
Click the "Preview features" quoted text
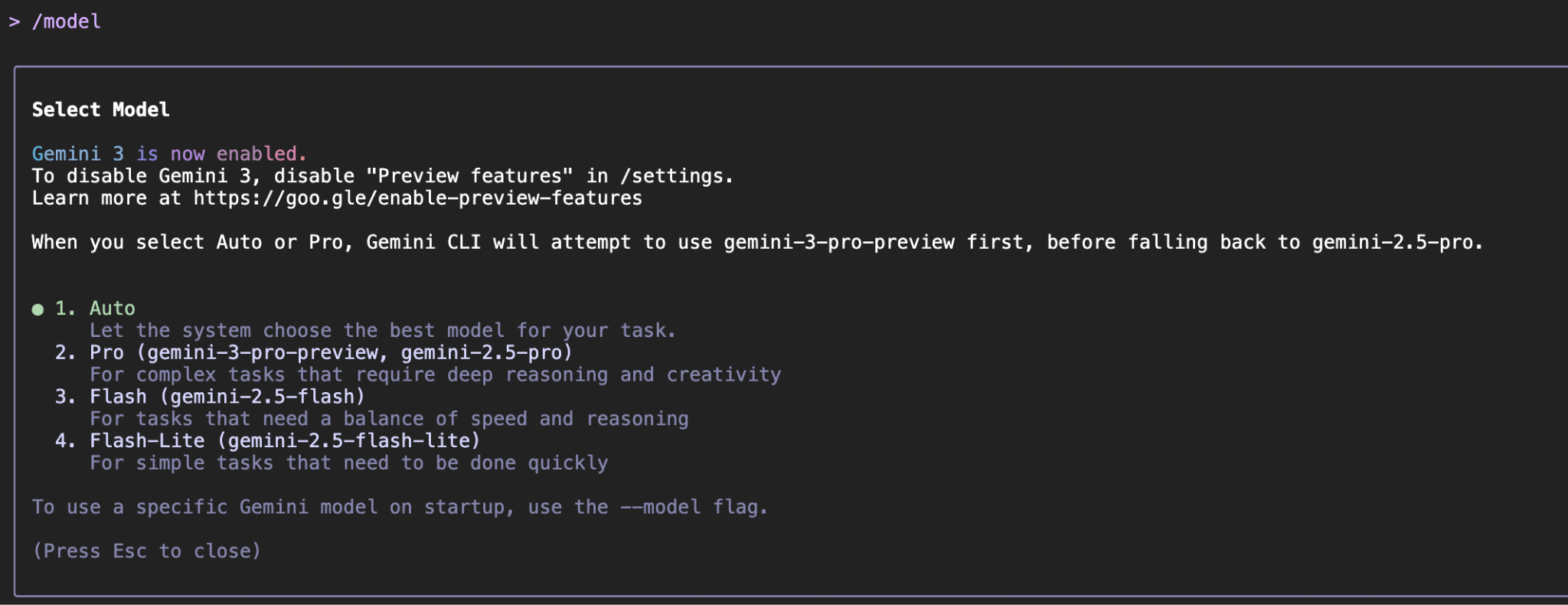[x=469, y=176]
